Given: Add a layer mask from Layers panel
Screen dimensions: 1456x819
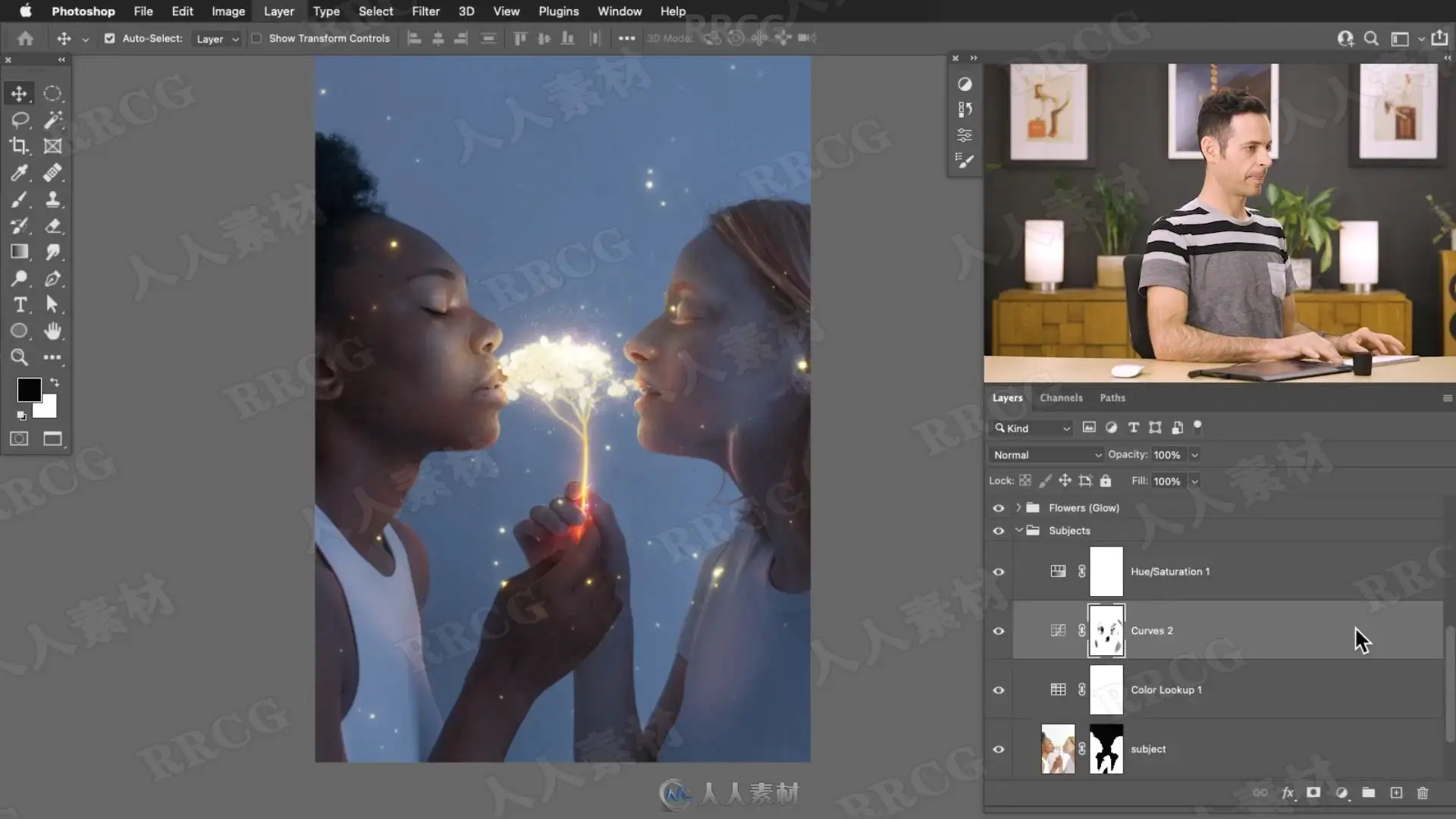Looking at the screenshot, I should point(1313,792).
